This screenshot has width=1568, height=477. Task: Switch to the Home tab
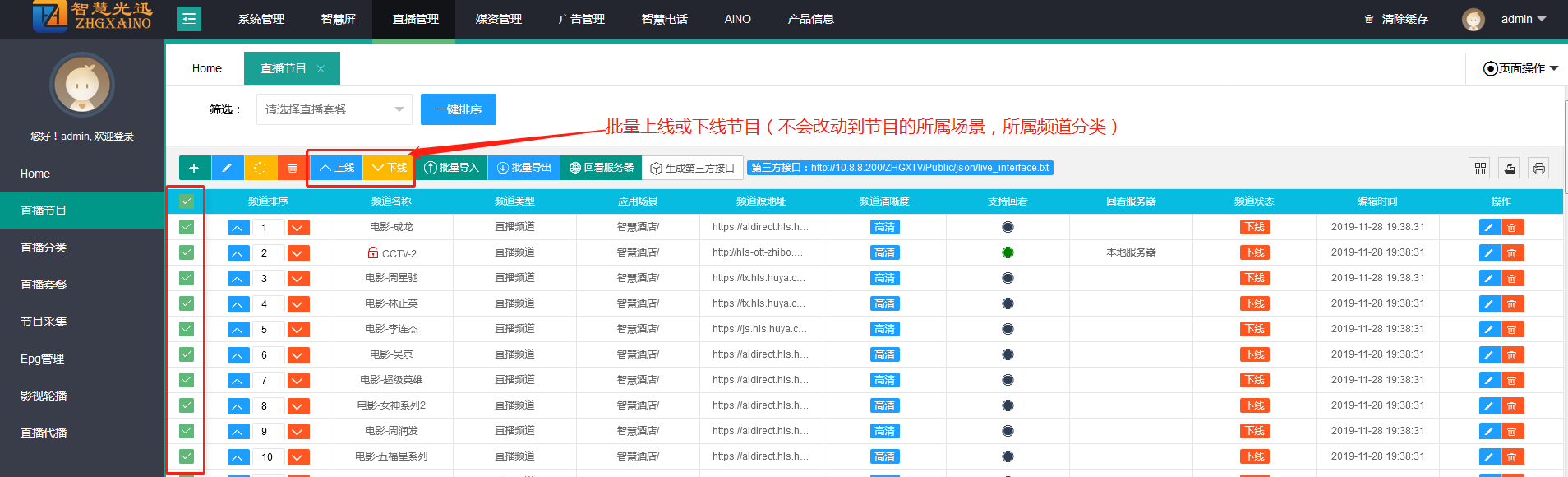(206, 68)
